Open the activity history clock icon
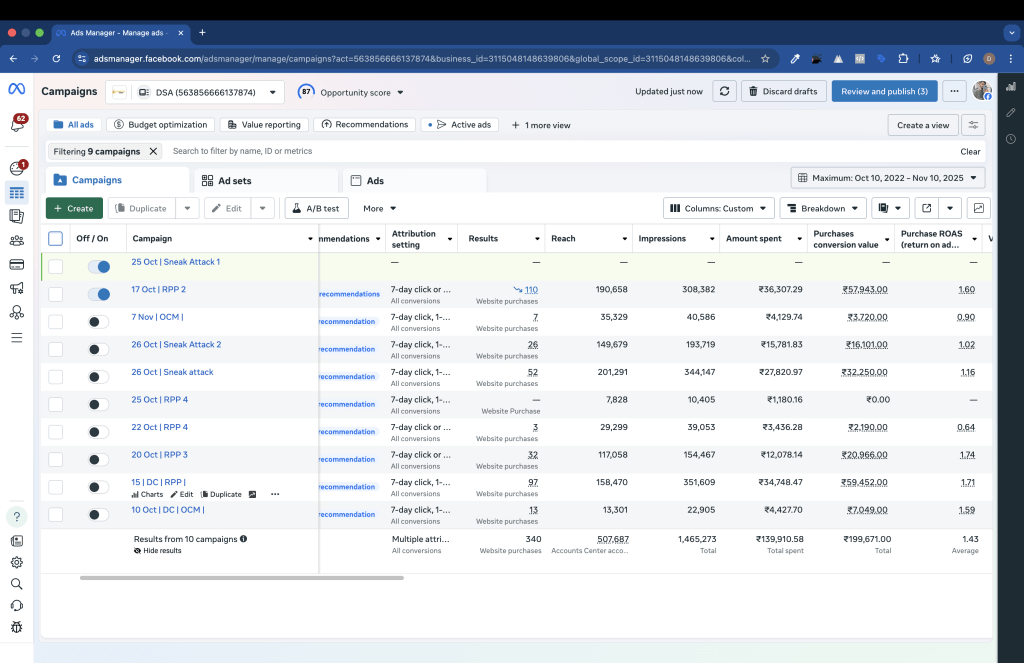1024x663 pixels. click(x=1010, y=139)
